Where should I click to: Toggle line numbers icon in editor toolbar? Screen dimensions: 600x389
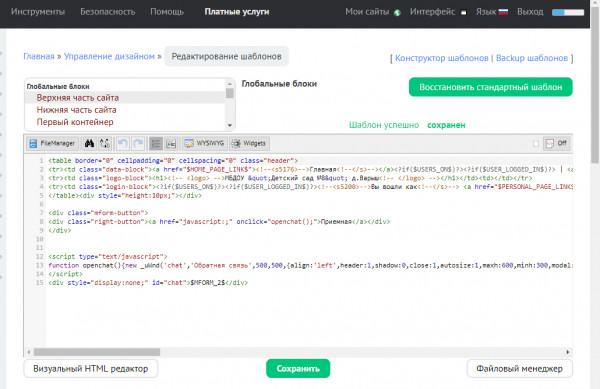tap(156, 143)
